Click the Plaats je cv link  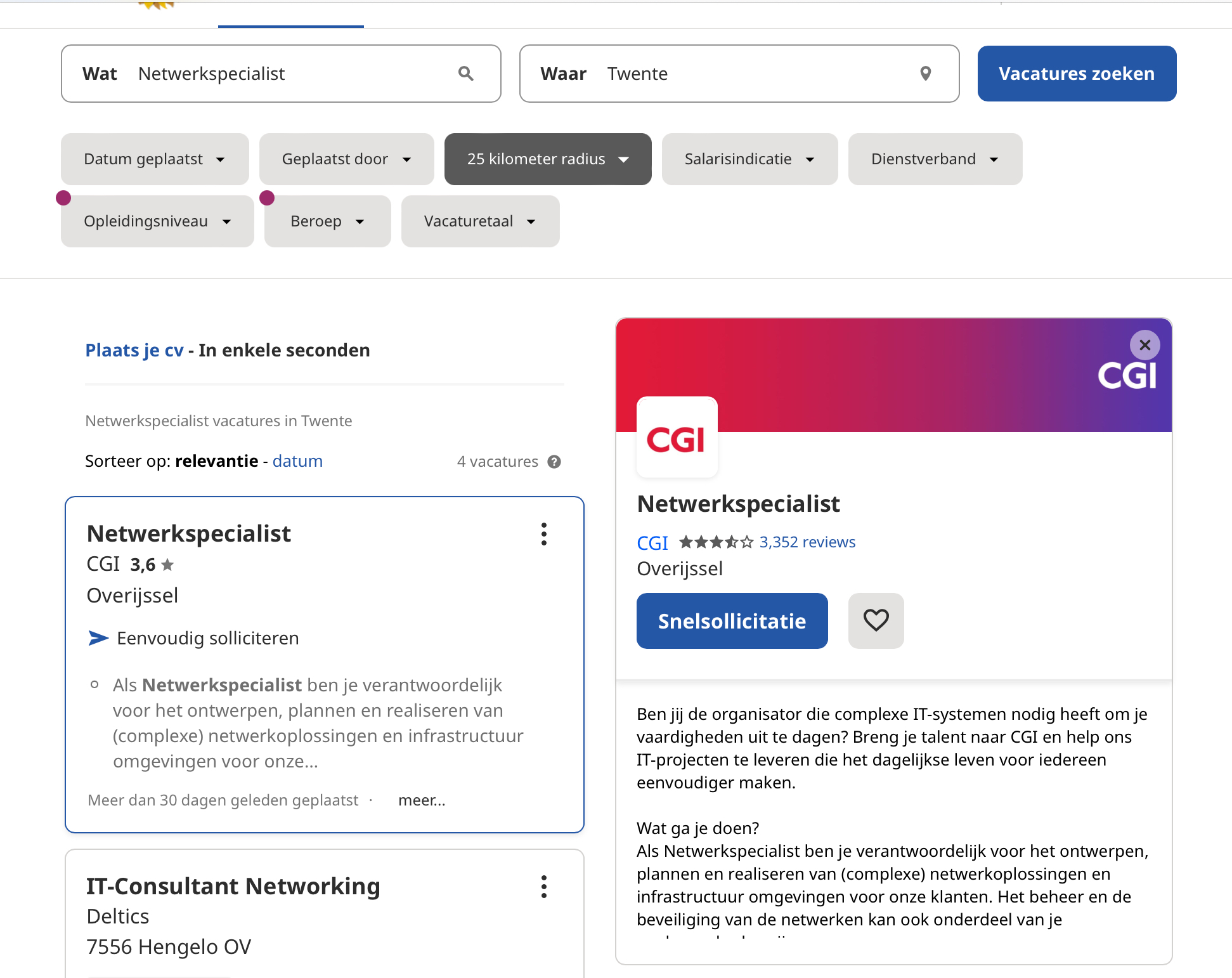(134, 350)
